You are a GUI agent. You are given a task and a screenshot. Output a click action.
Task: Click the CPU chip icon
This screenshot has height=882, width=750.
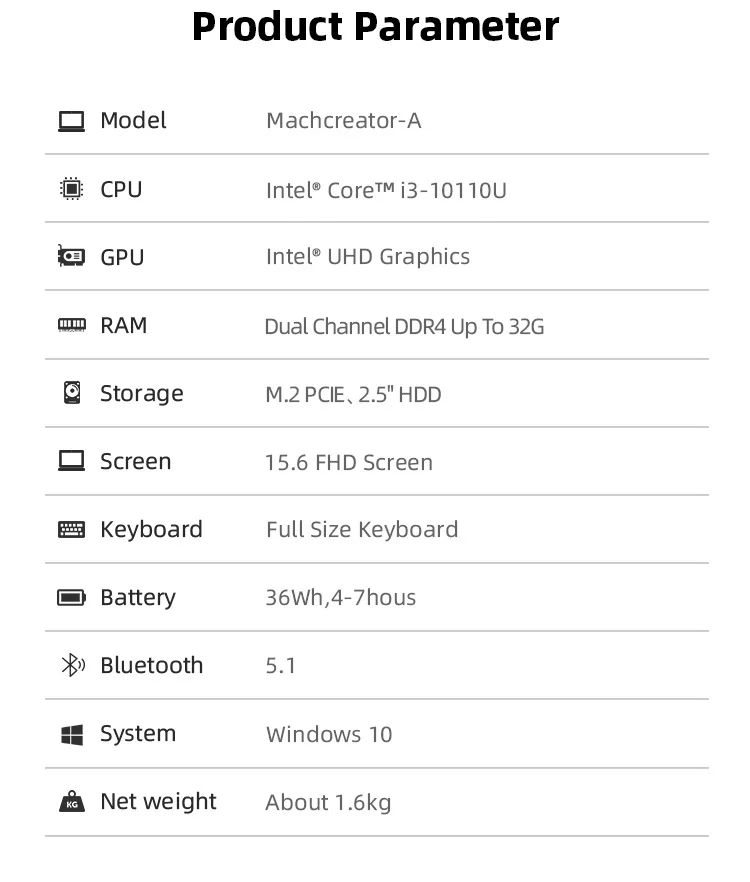71,189
